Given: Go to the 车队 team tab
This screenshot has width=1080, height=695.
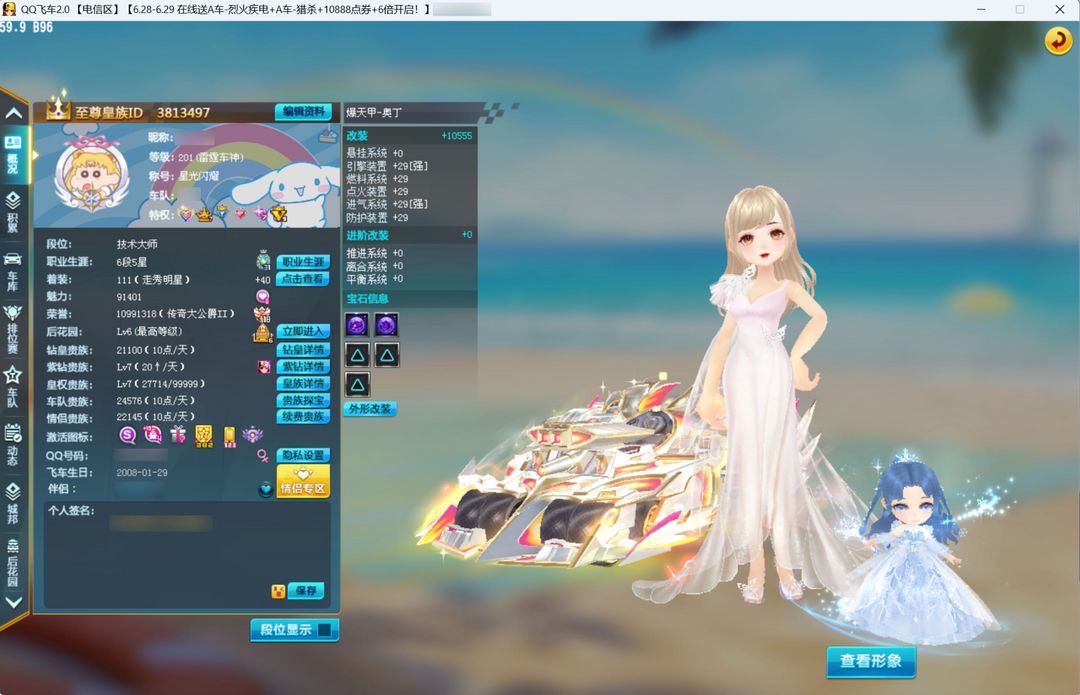Looking at the screenshot, I should coord(13,386).
